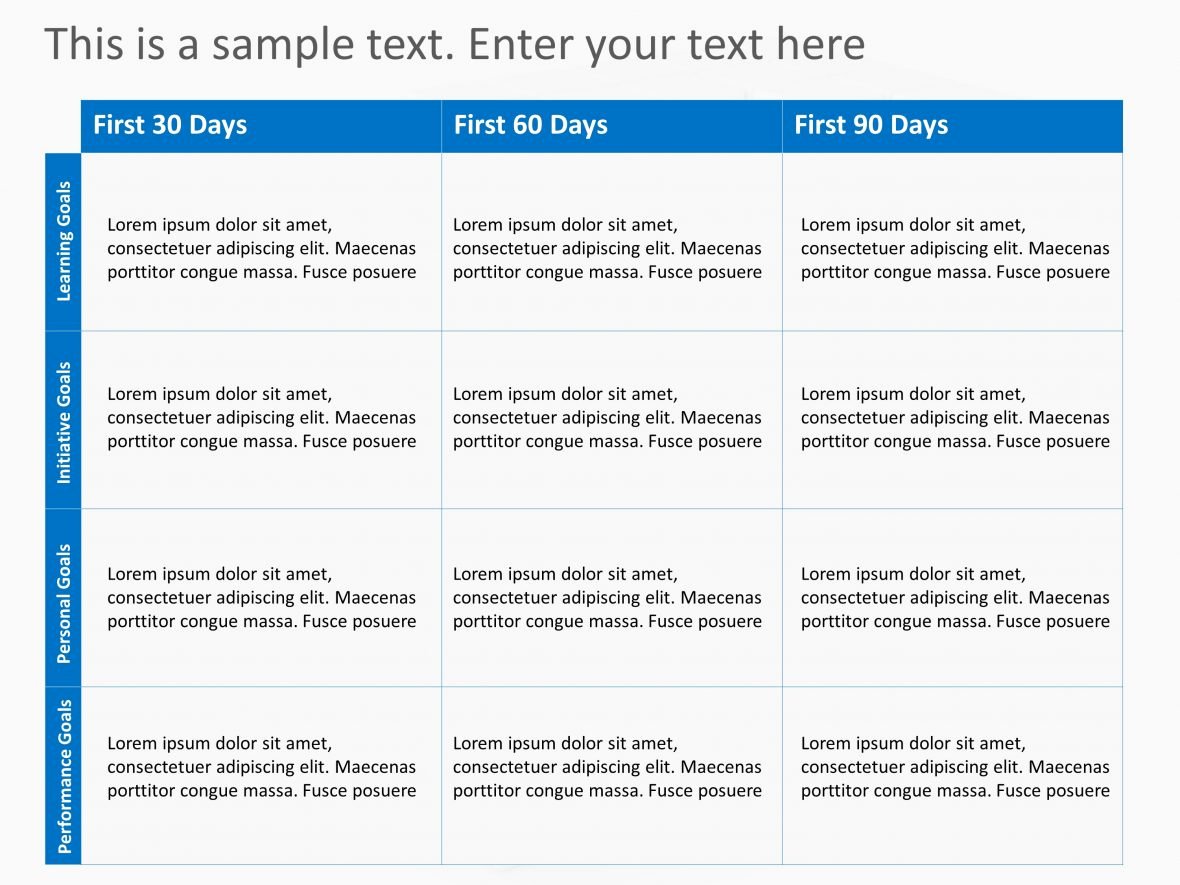1180x885 pixels.
Task: Click Personal Goals text under 60 Days
Action: coord(607,598)
